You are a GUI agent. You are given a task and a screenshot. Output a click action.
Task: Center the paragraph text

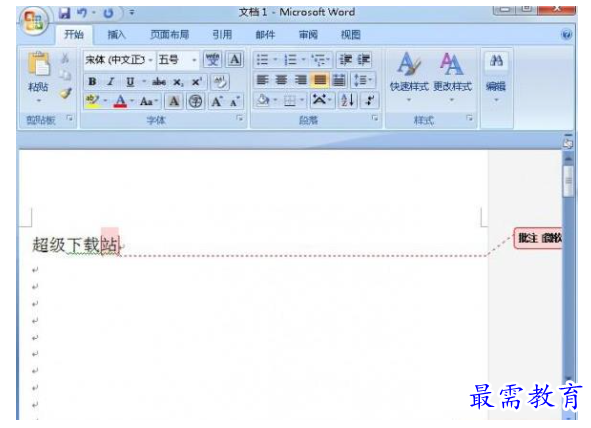pos(281,80)
